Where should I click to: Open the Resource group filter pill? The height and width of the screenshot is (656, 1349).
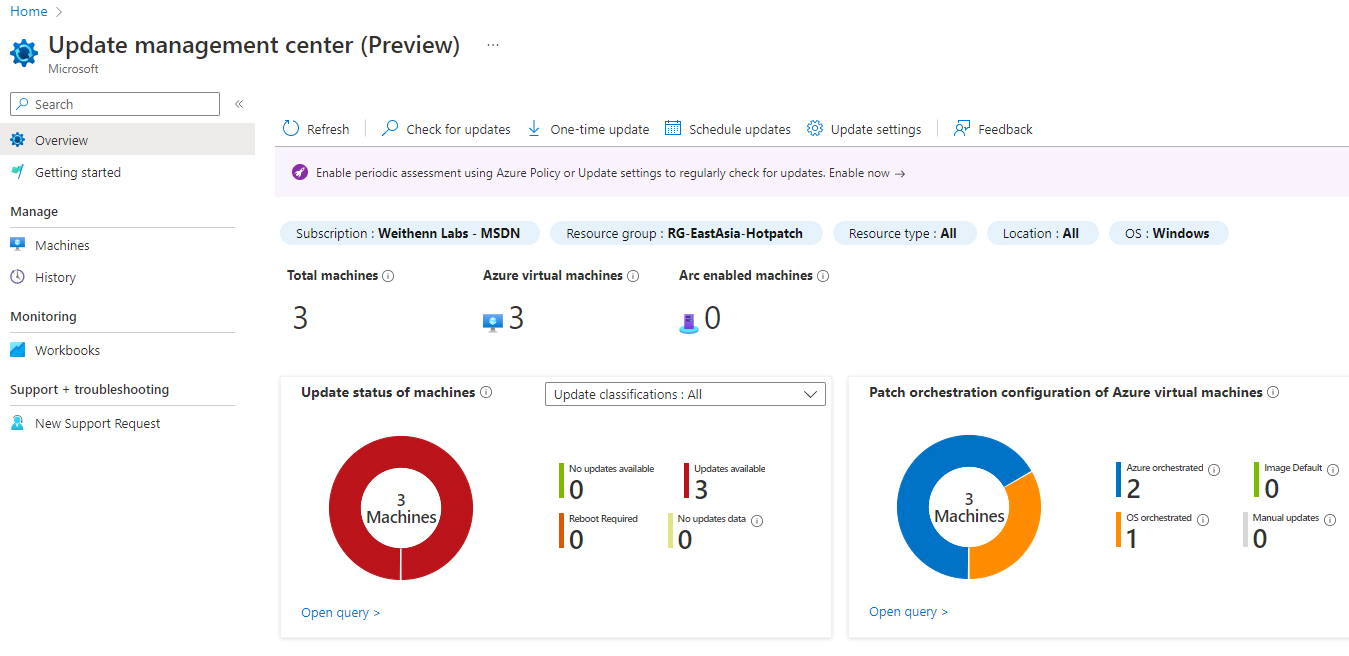[x=688, y=233]
